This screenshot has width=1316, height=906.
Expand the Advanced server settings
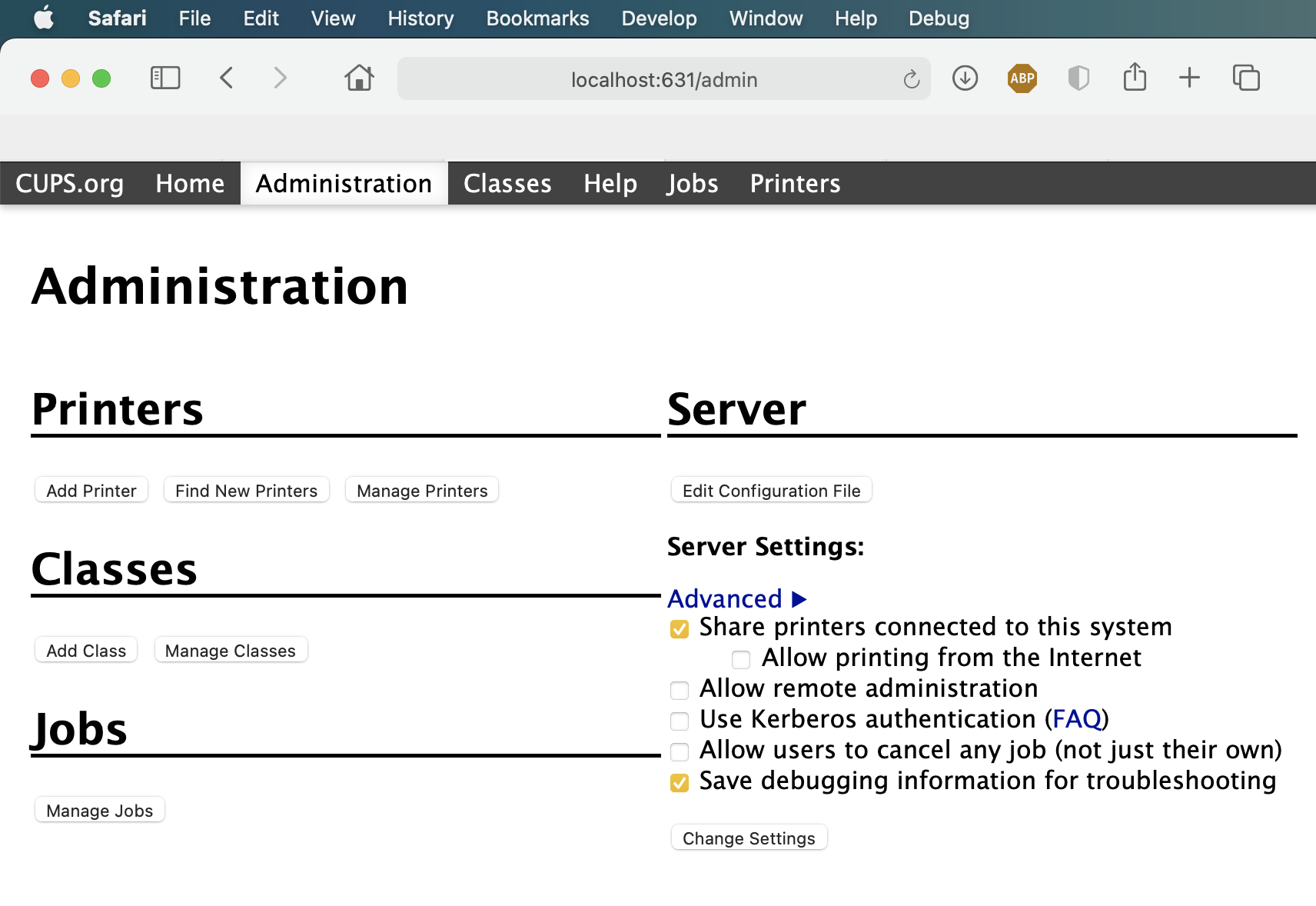tap(736, 598)
